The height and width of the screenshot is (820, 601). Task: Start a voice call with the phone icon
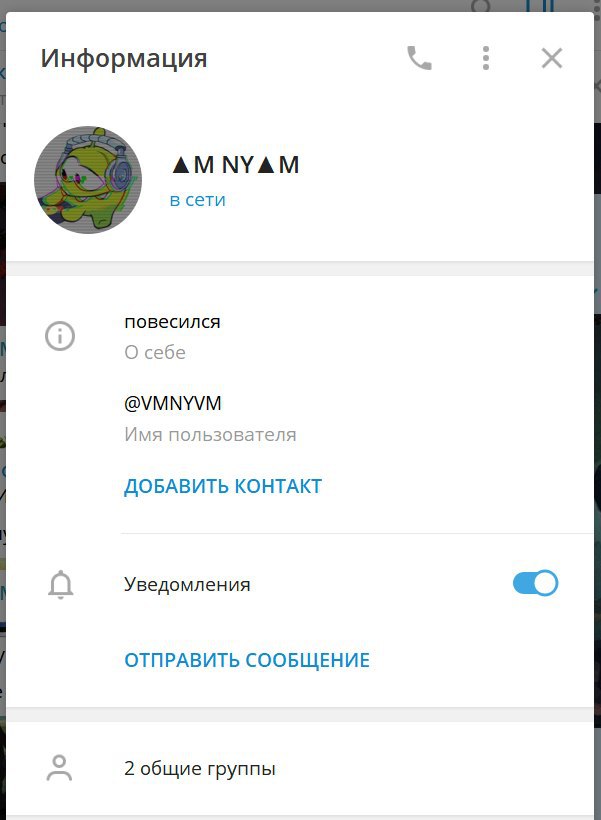[x=419, y=58]
